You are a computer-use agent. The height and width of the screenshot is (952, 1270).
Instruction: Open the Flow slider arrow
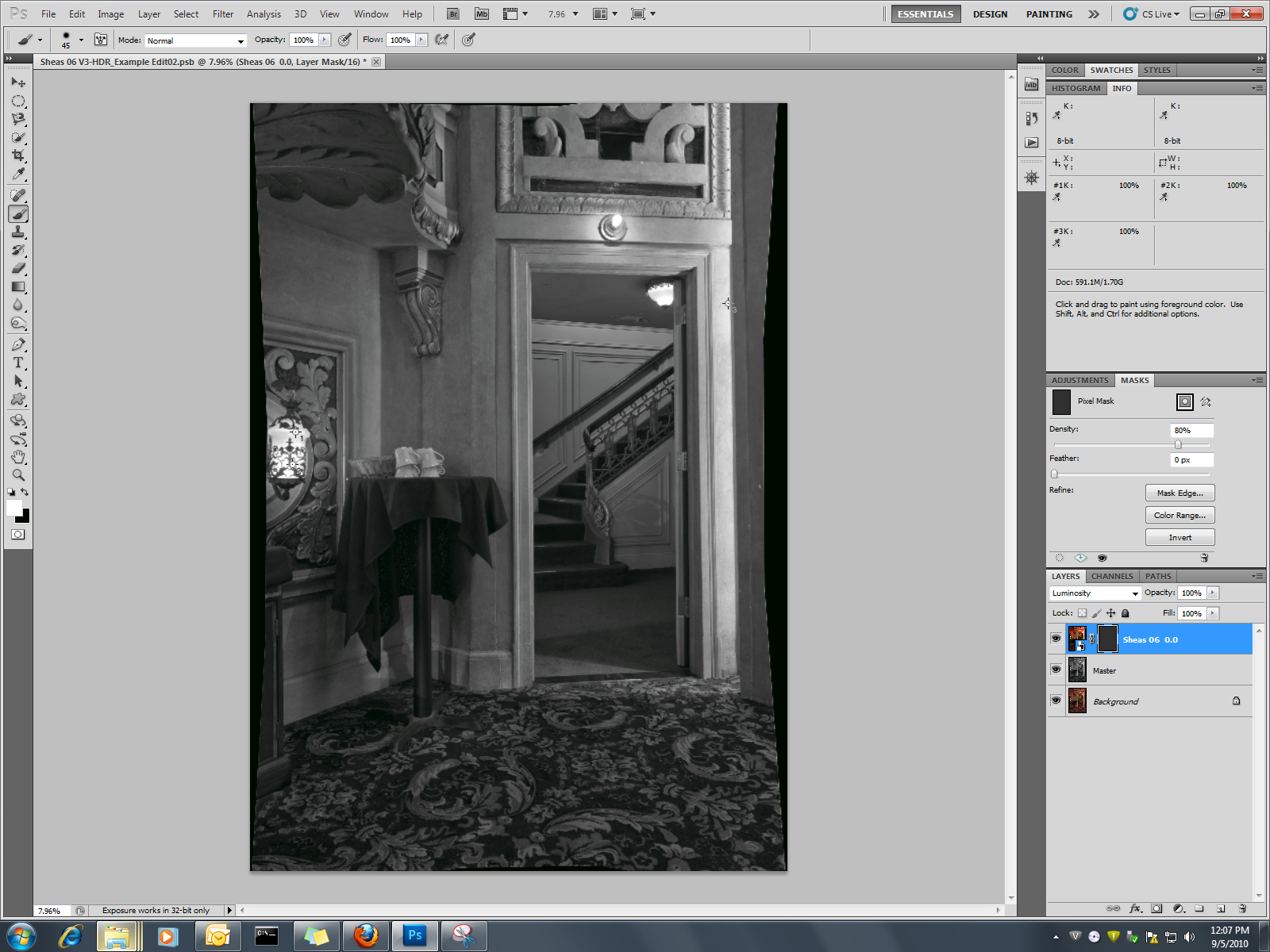click(421, 40)
